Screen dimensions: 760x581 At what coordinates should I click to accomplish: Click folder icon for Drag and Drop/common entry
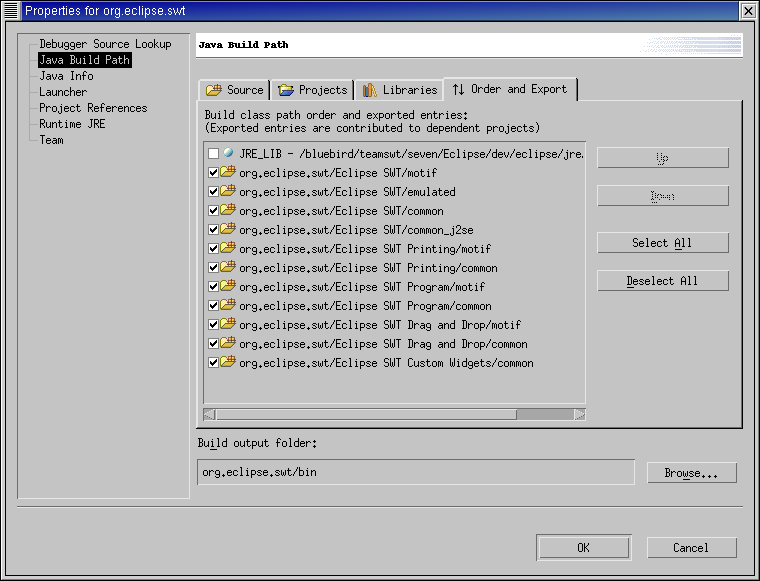228,343
